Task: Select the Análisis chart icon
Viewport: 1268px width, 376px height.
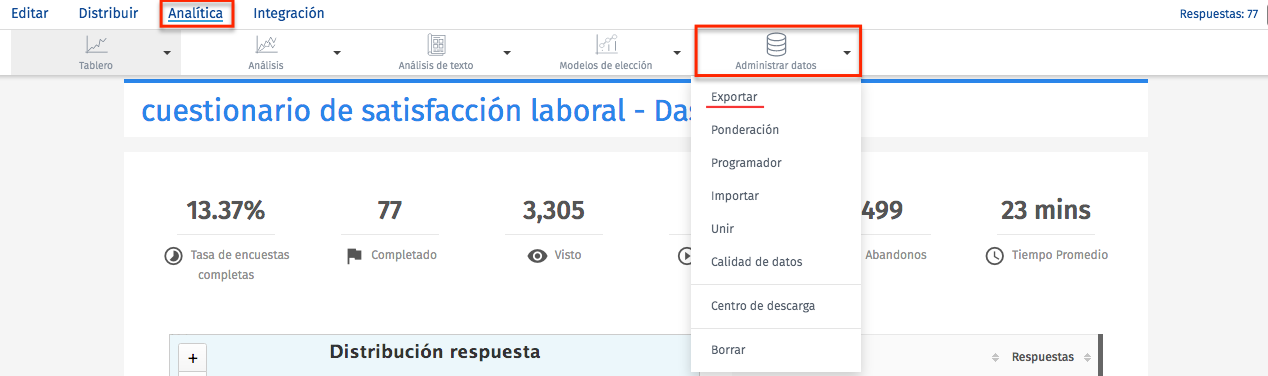Action: click(266, 45)
